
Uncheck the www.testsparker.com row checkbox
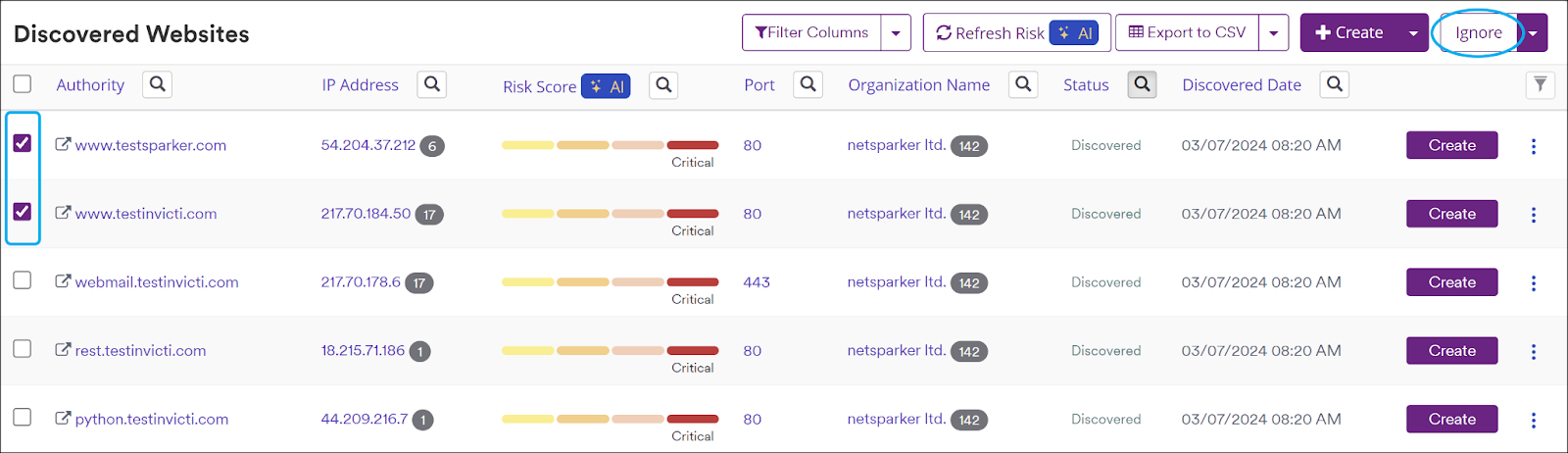[23, 143]
